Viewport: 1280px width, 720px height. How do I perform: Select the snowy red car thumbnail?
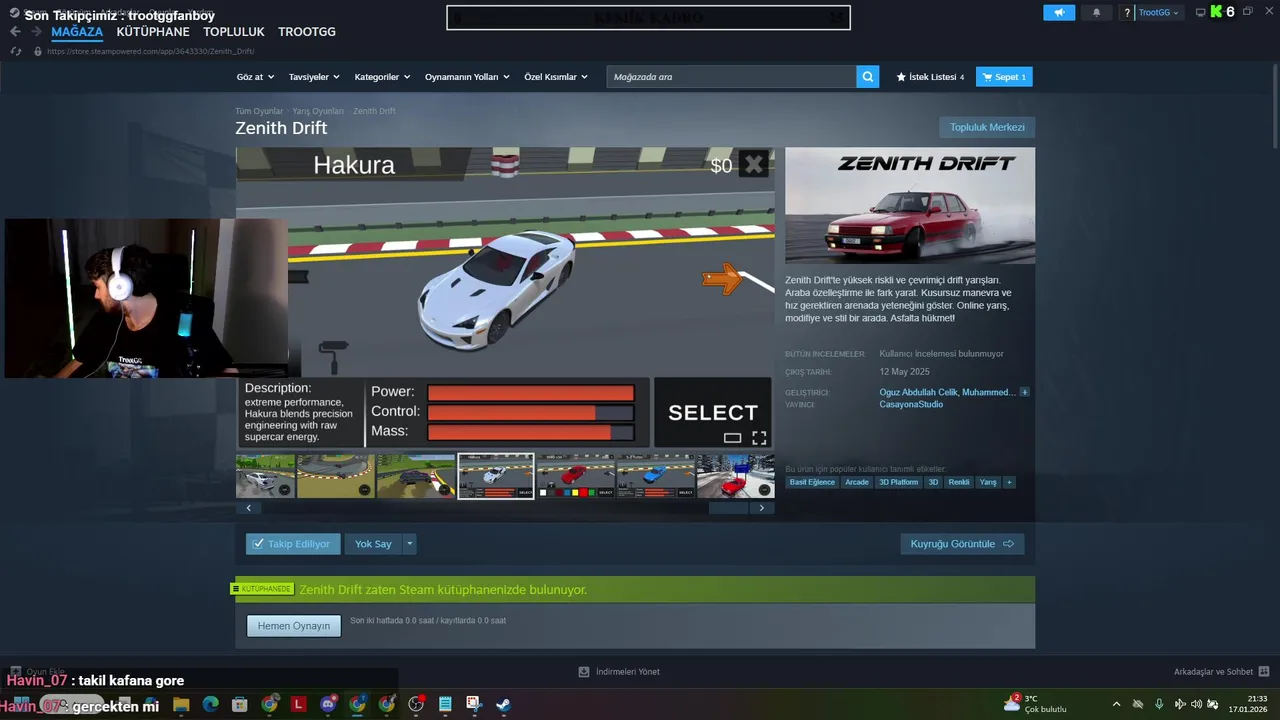736,476
